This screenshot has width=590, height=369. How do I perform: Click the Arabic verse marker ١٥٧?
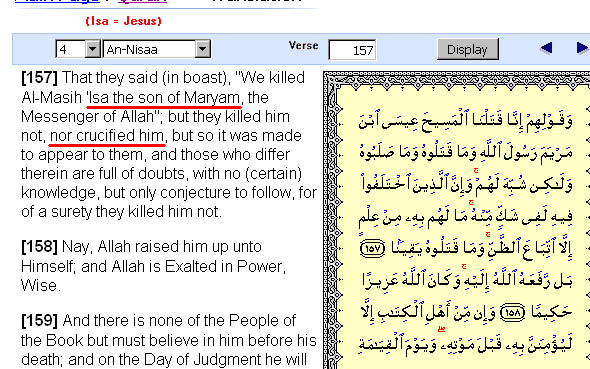[373, 249]
